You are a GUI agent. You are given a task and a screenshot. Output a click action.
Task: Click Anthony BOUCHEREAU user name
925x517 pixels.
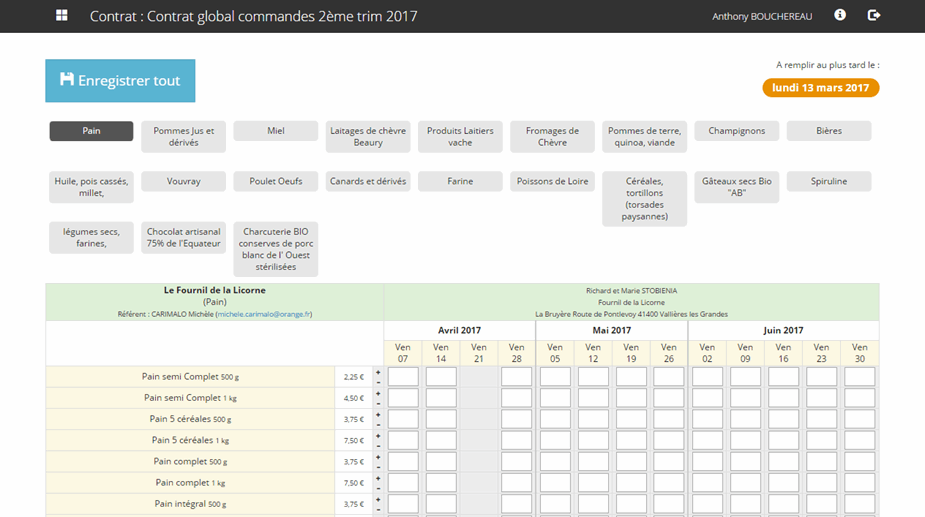(x=762, y=17)
